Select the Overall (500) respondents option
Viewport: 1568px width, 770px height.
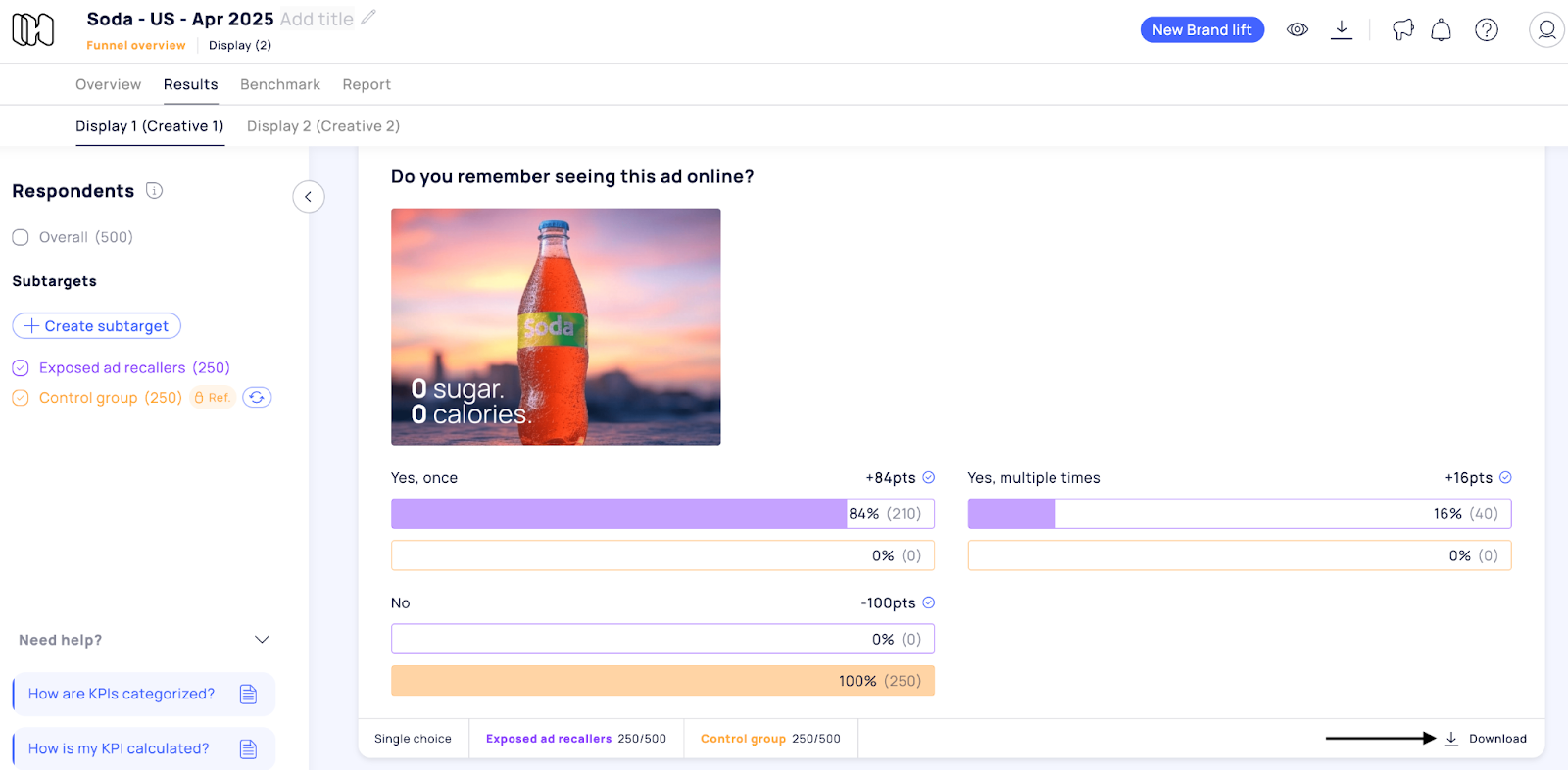(x=21, y=237)
